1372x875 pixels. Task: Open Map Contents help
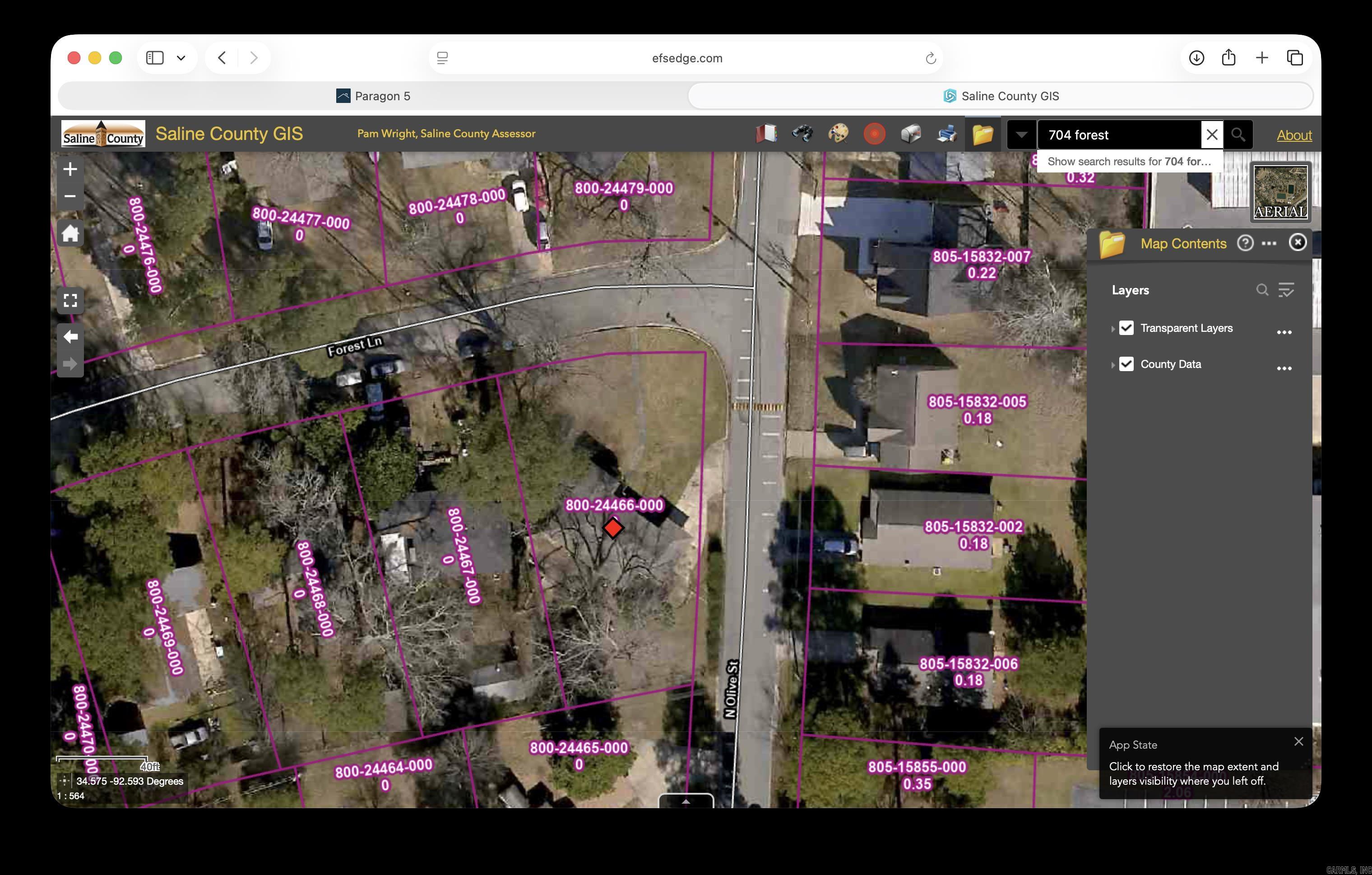pyautogui.click(x=1245, y=243)
